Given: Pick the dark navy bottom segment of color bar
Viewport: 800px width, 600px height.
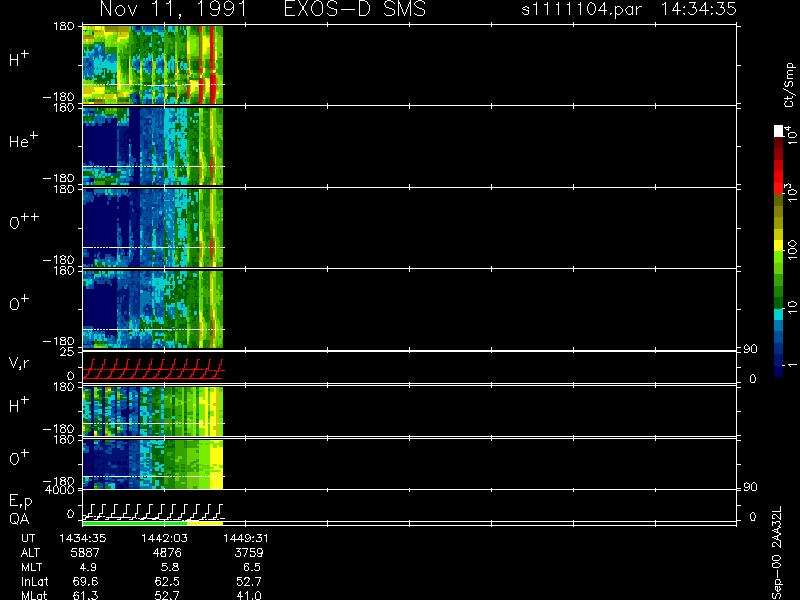Looking at the screenshot, I should [x=778, y=370].
